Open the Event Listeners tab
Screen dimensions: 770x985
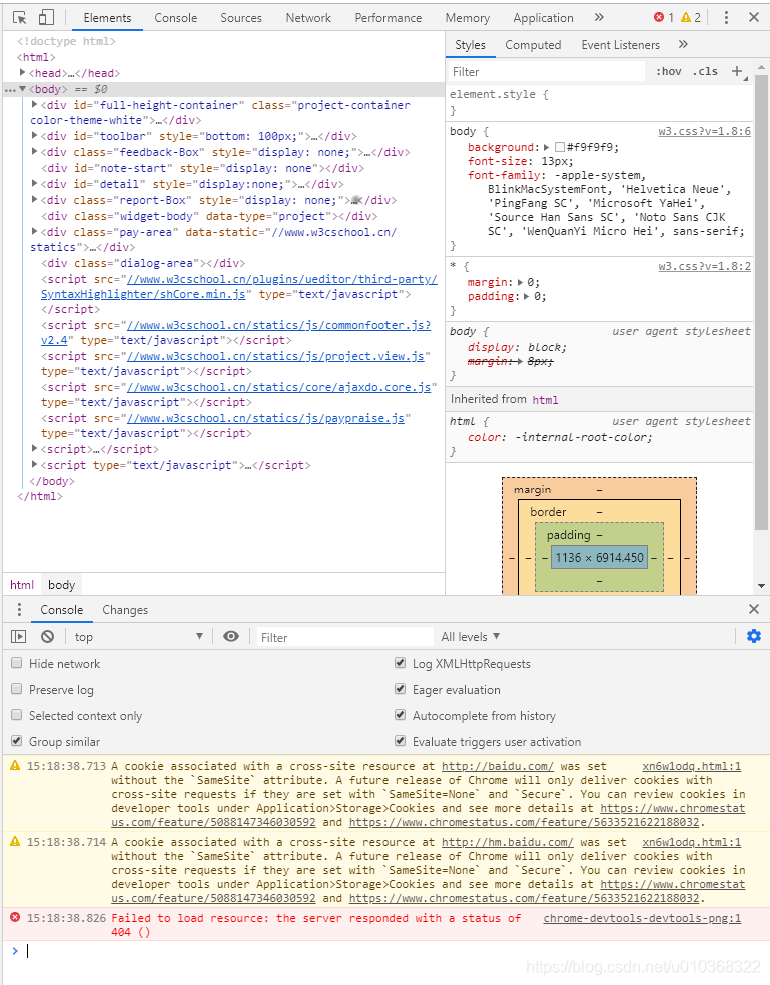(x=621, y=45)
